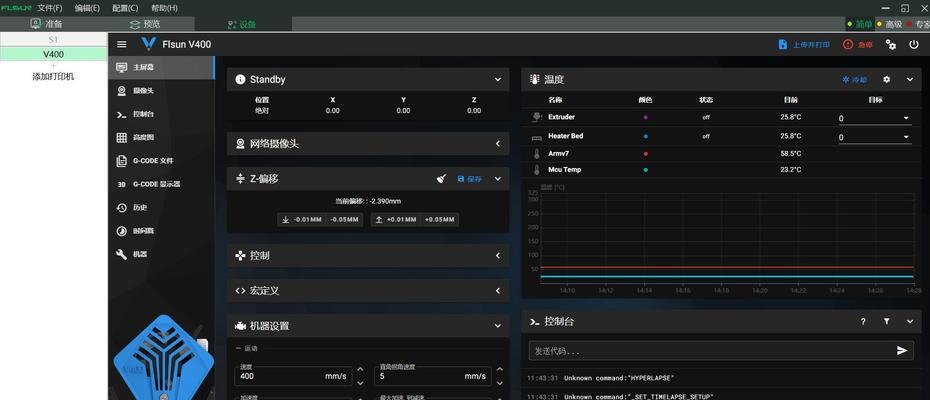Select 高级 advanced mode

pyautogui.click(x=890, y=24)
